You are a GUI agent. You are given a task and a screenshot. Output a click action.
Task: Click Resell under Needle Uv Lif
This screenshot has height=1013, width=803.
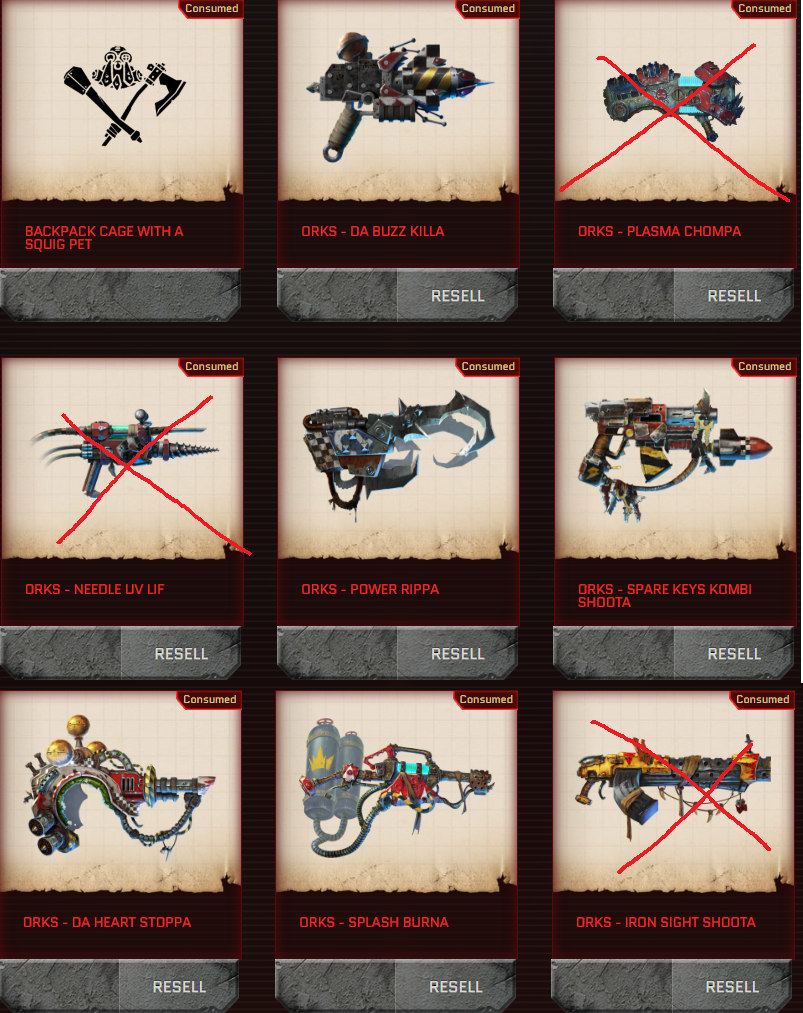(181, 654)
